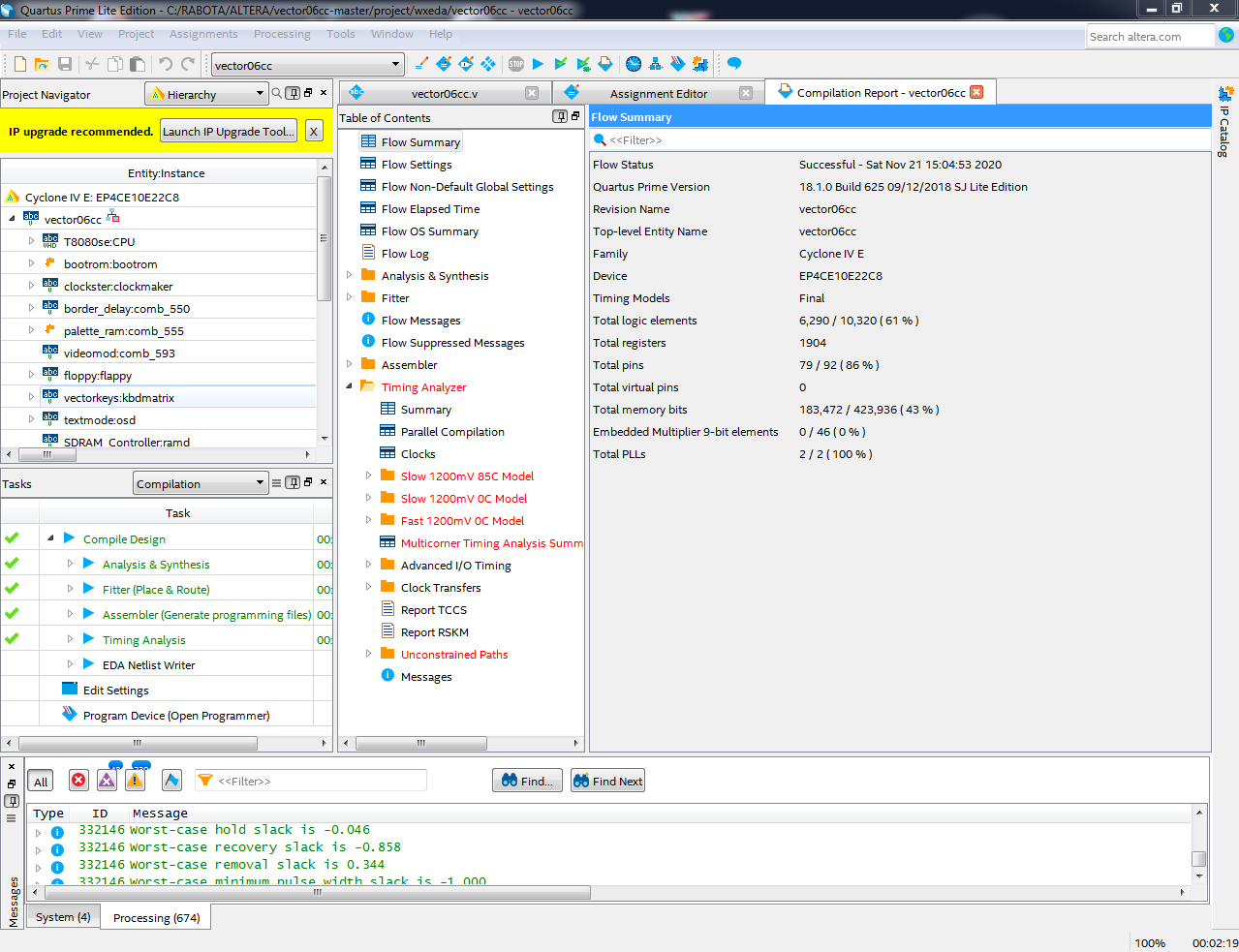This screenshot has height=952, width=1239.
Task: Open the Hierarchy dropdown in Project Navigator
Action: point(206,94)
